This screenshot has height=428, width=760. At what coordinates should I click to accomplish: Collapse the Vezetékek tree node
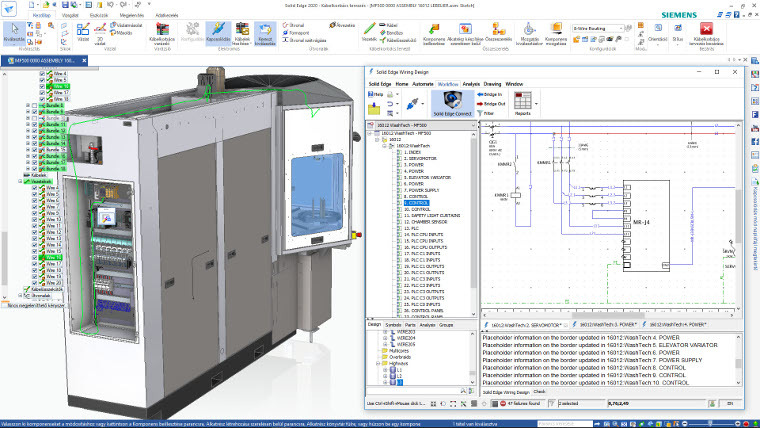pyautogui.click(x=20, y=181)
